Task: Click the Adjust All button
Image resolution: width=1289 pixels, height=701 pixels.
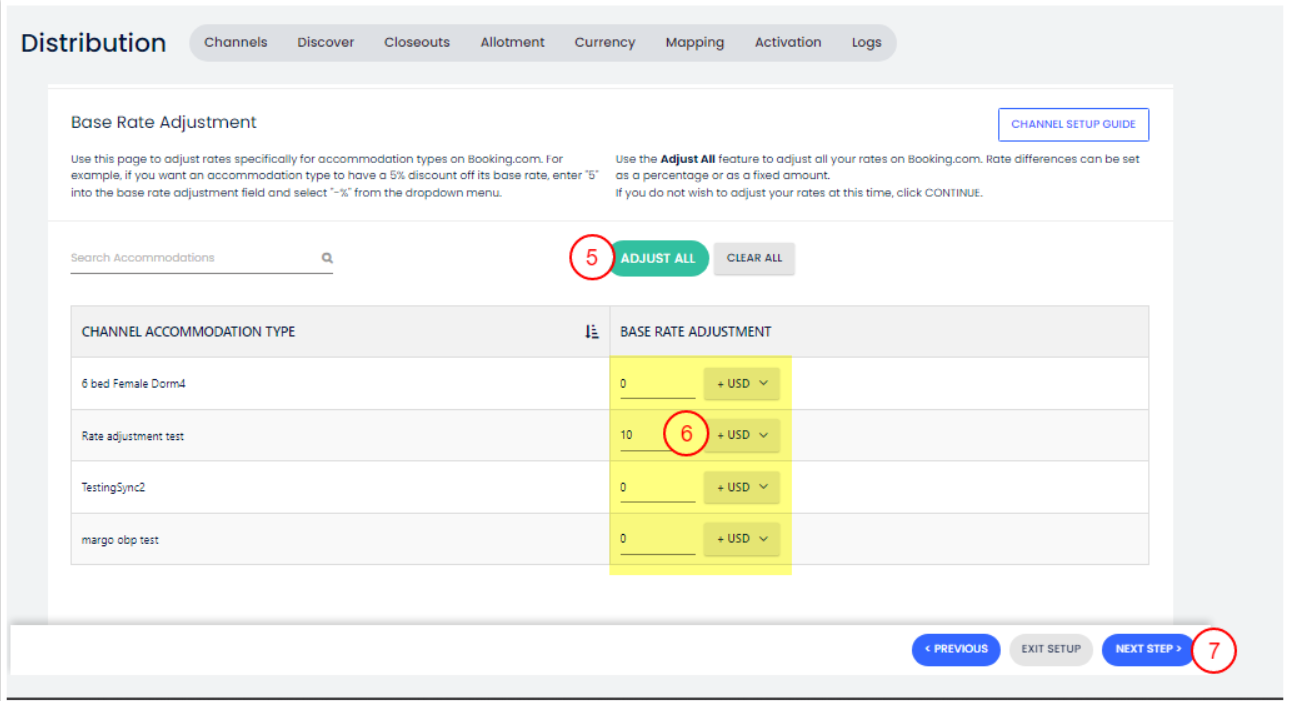Action: tap(658, 258)
